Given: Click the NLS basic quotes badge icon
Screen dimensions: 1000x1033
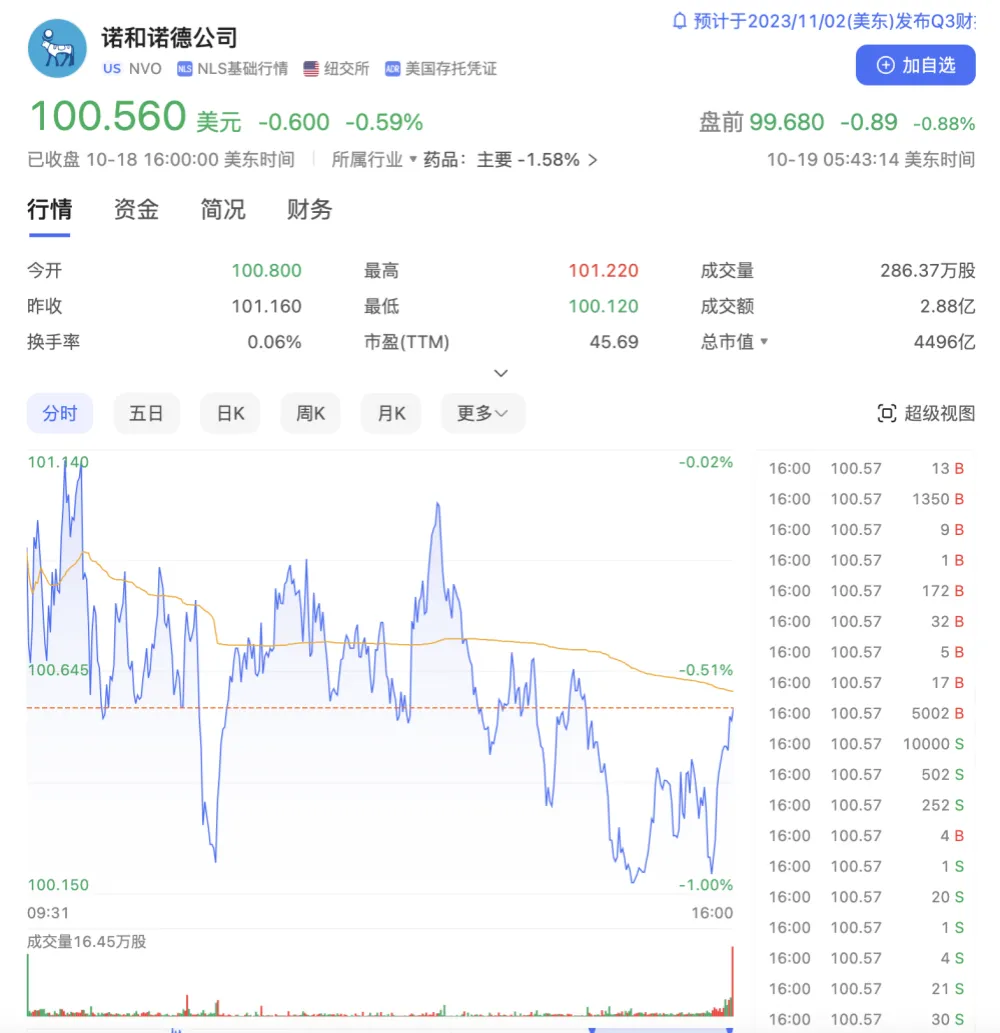Looking at the screenshot, I should 184,69.
